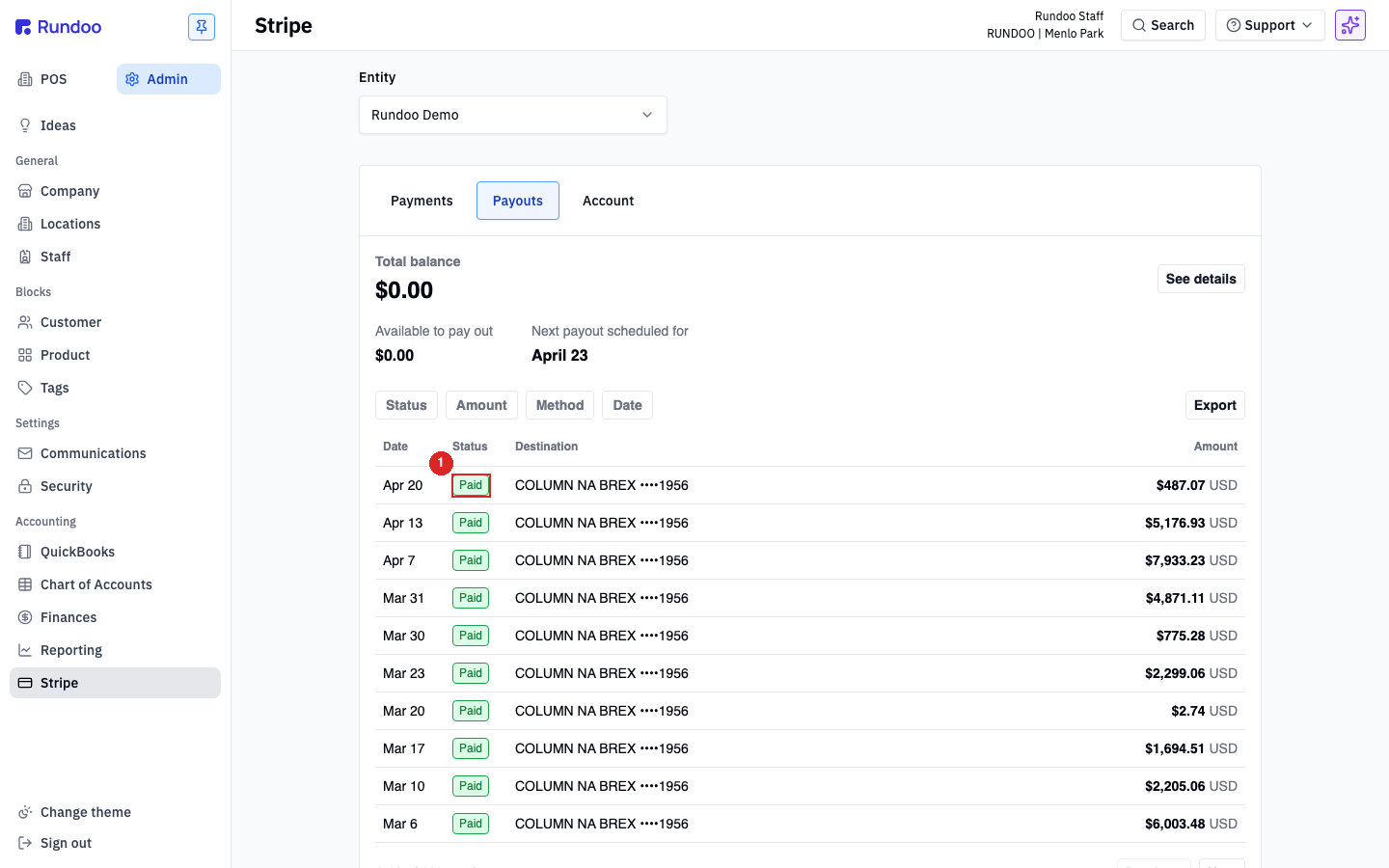Toggle the sidebar pin icon
1389x868 pixels.
202,27
